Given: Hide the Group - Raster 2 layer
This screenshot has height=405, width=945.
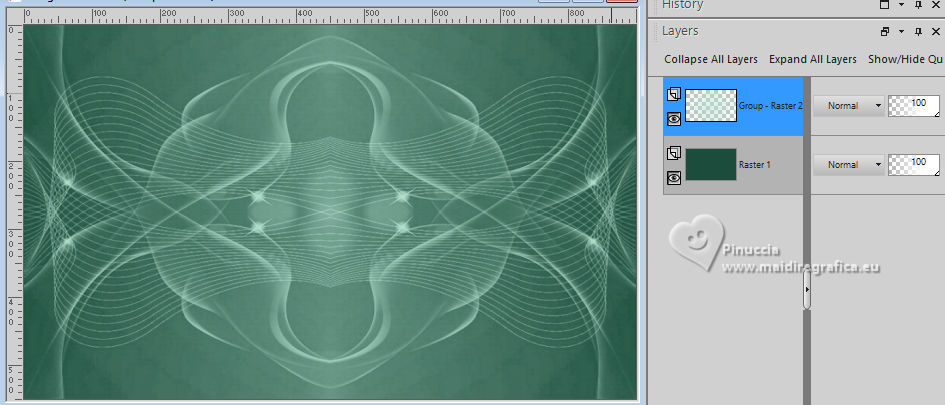Looking at the screenshot, I should (674, 119).
